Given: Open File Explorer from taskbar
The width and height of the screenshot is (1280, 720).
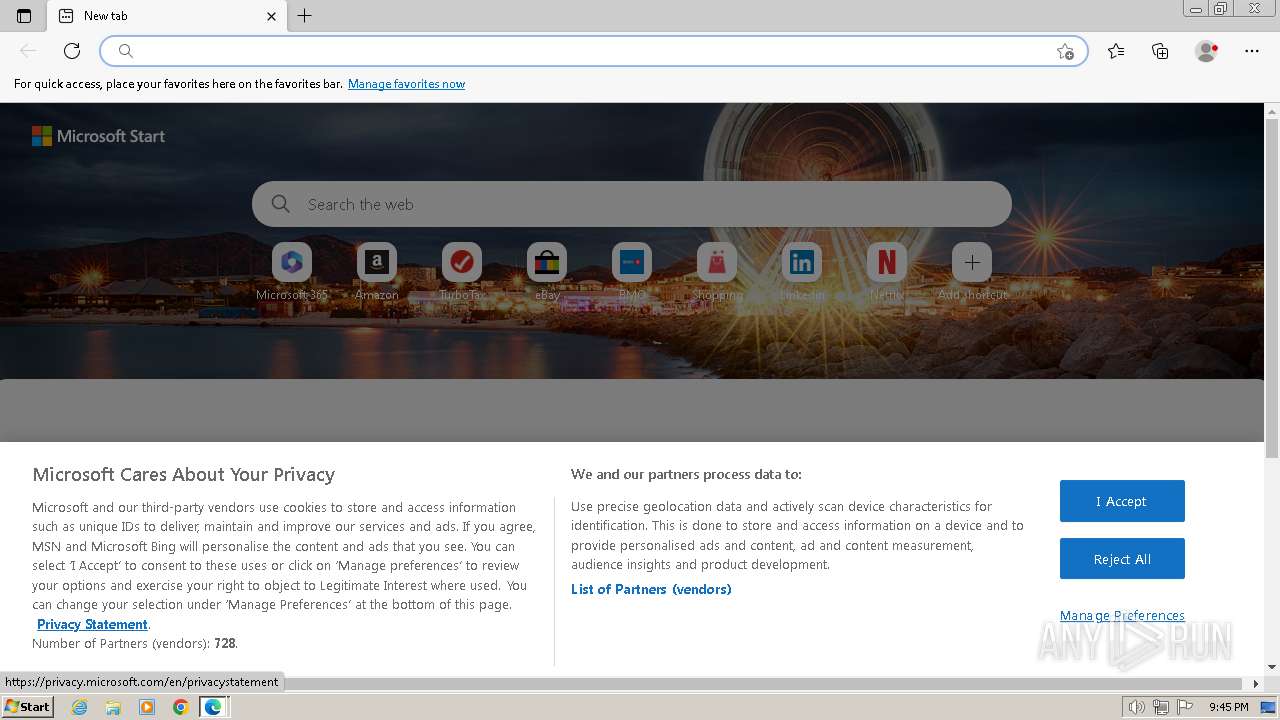Looking at the screenshot, I should click(x=113, y=707).
